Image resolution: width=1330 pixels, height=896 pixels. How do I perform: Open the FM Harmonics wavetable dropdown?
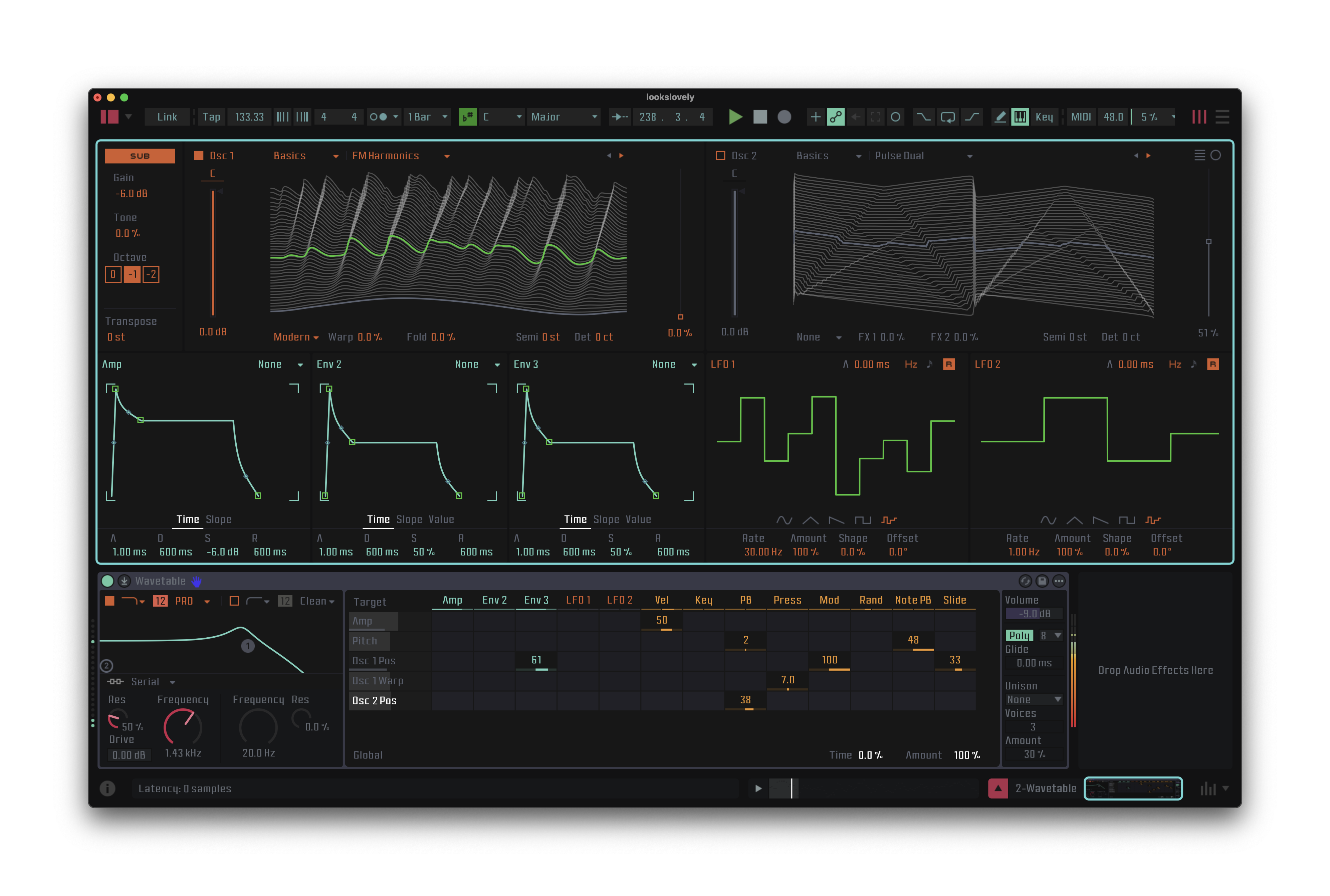(x=400, y=156)
